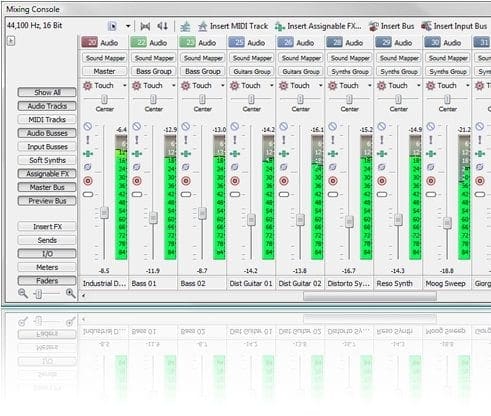491x416 pixels.
Task: Click Insert Assignable FX in the toolbar
Action: 318,26
